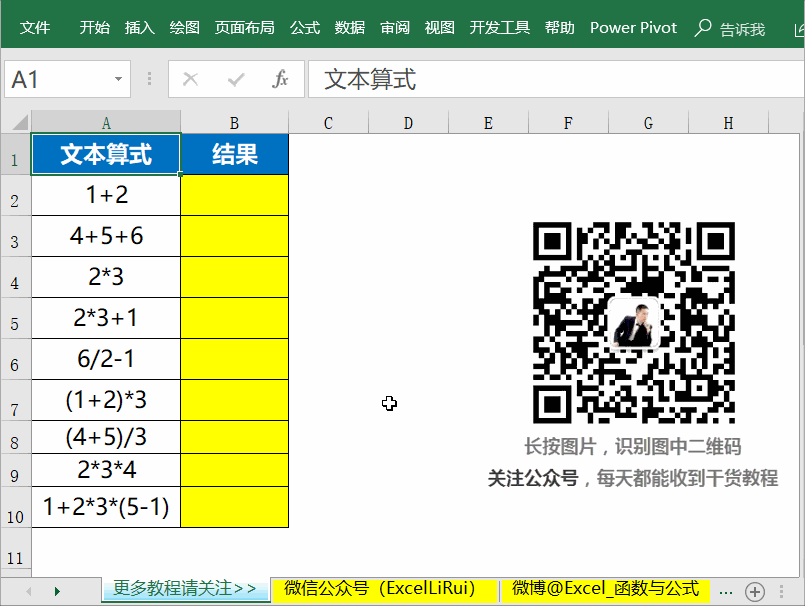Click the QR code image
Screen dimensions: 805x606
(x=634, y=323)
